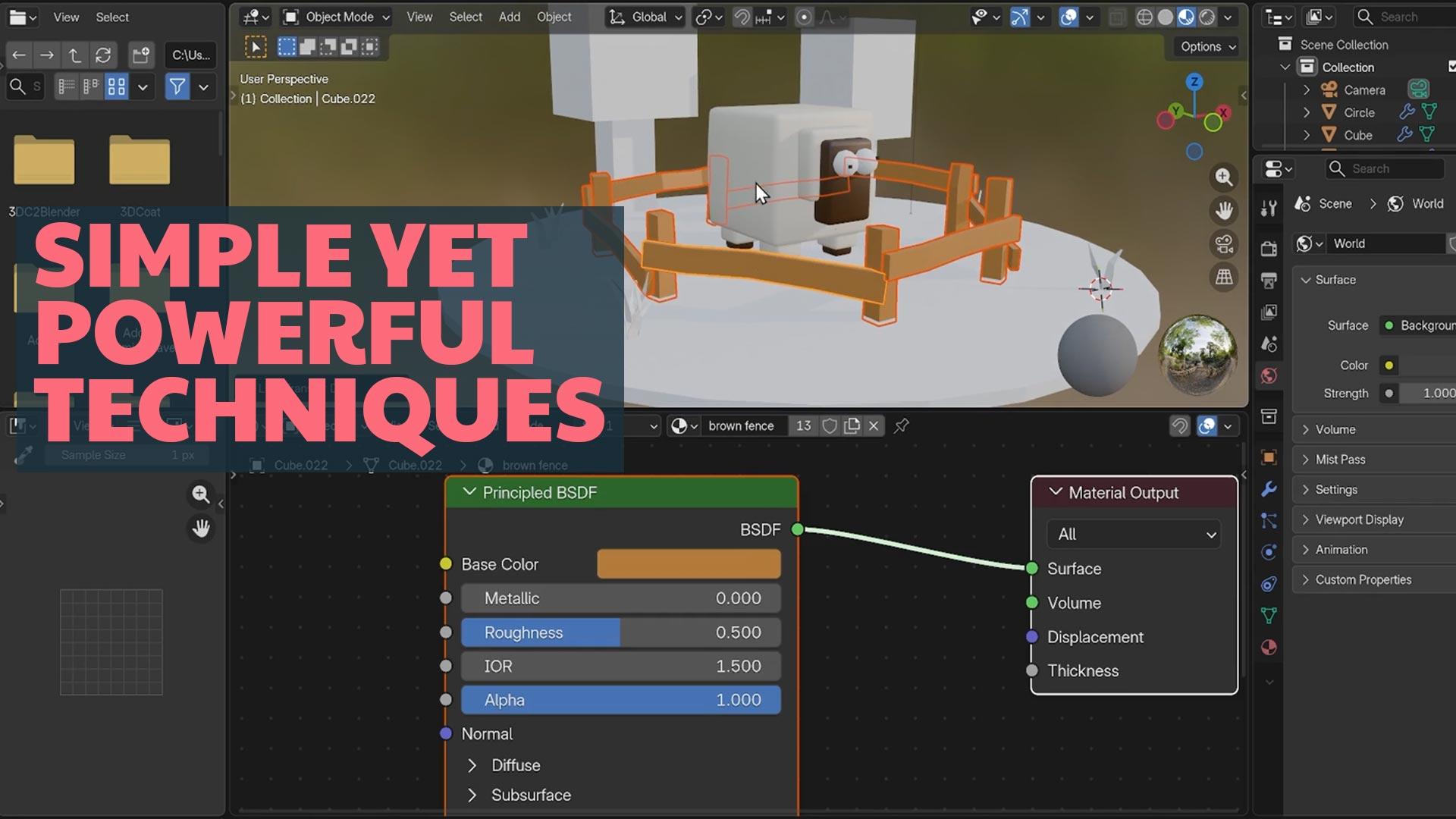
Task: Toggle viewport overlays
Action: (1068, 17)
